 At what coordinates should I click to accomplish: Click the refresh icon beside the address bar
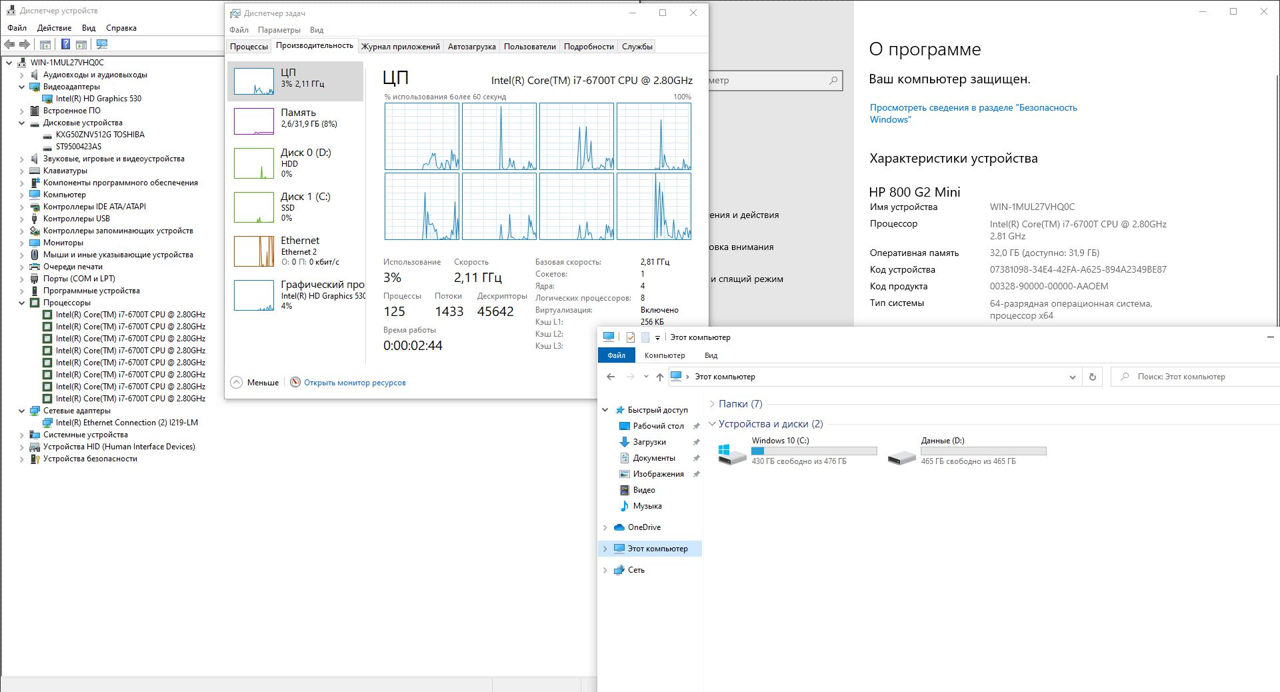click(x=1092, y=377)
